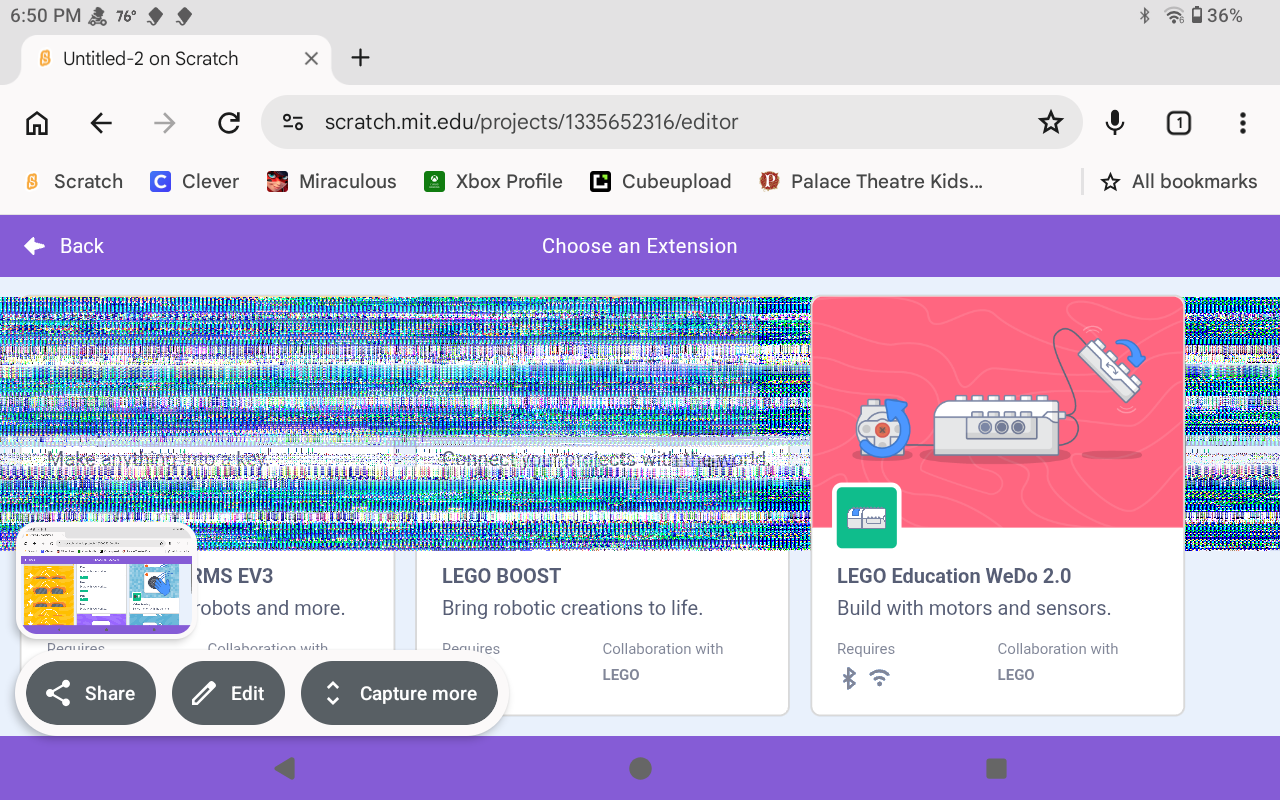The image size is (1280, 800).
Task: Open the screenshot preview thumbnail
Action: 106,580
